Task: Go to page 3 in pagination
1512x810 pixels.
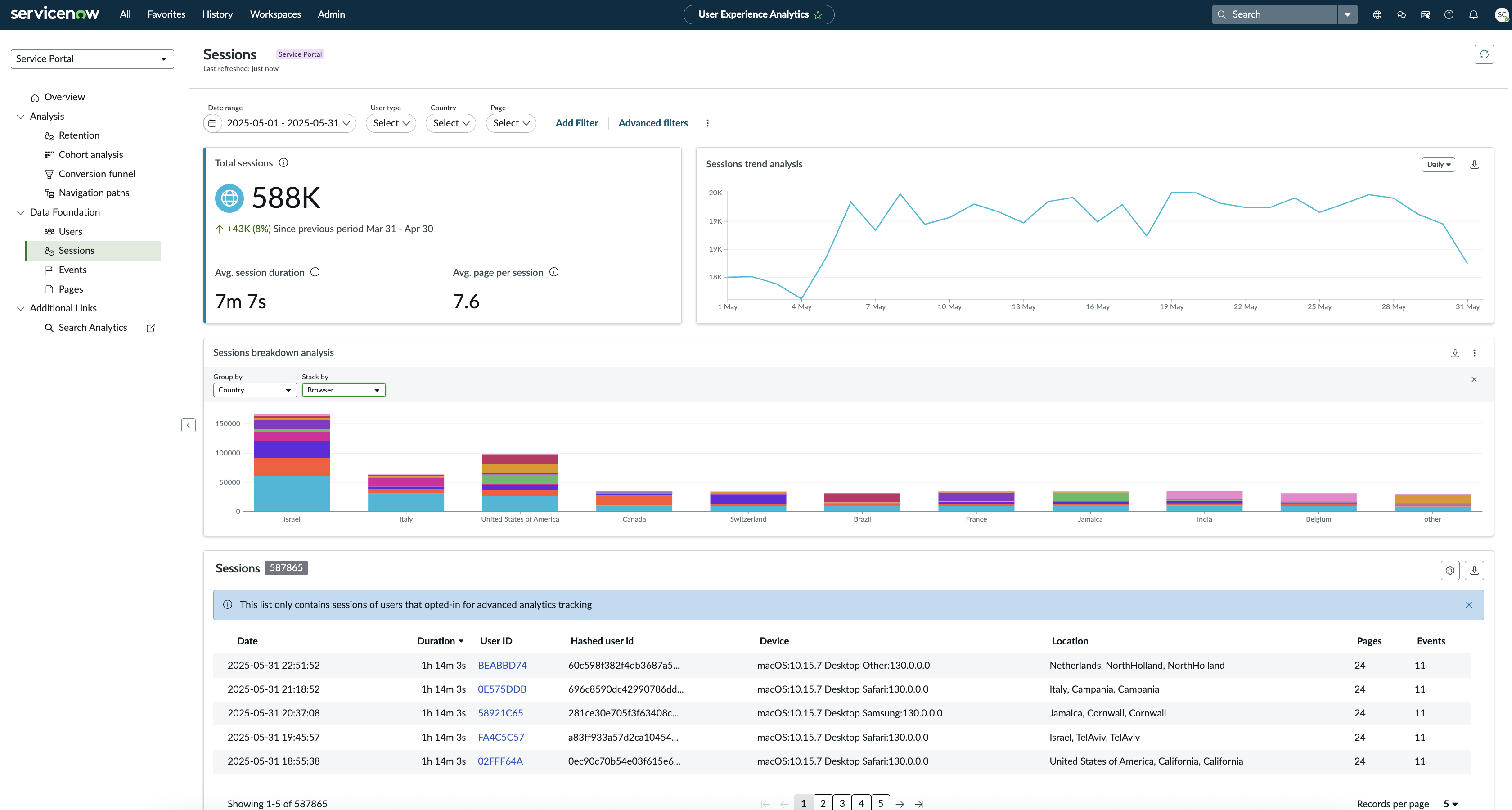Action: click(841, 803)
